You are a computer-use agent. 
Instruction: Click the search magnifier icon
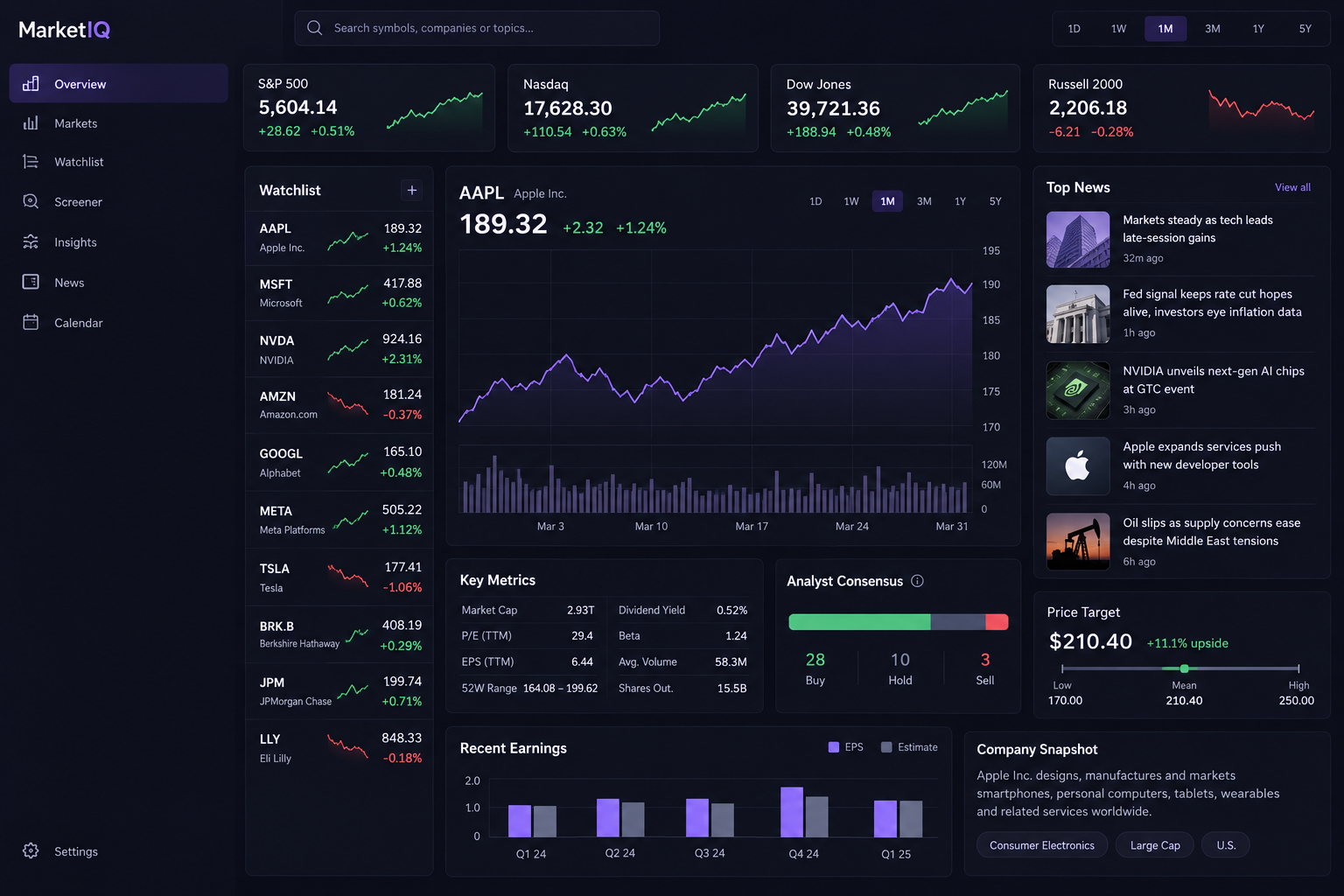(x=315, y=28)
